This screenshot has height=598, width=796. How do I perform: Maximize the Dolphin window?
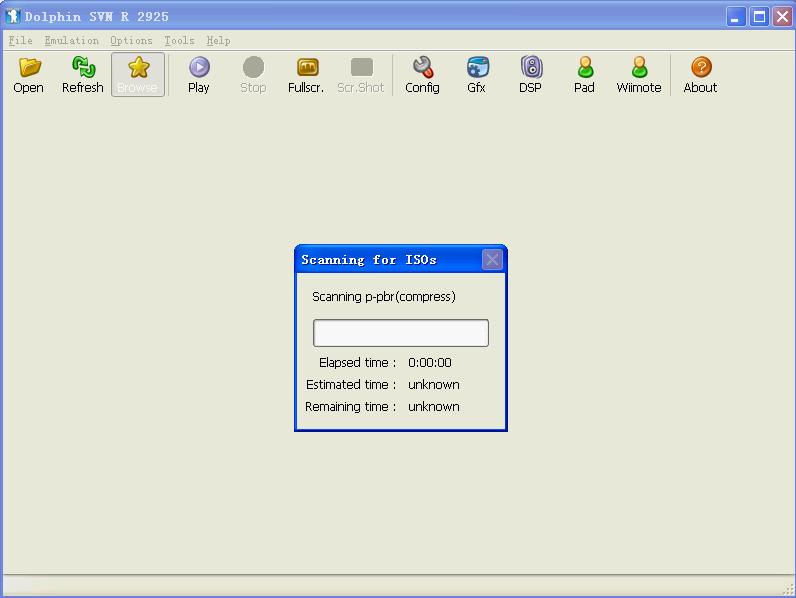[x=759, y=17]
